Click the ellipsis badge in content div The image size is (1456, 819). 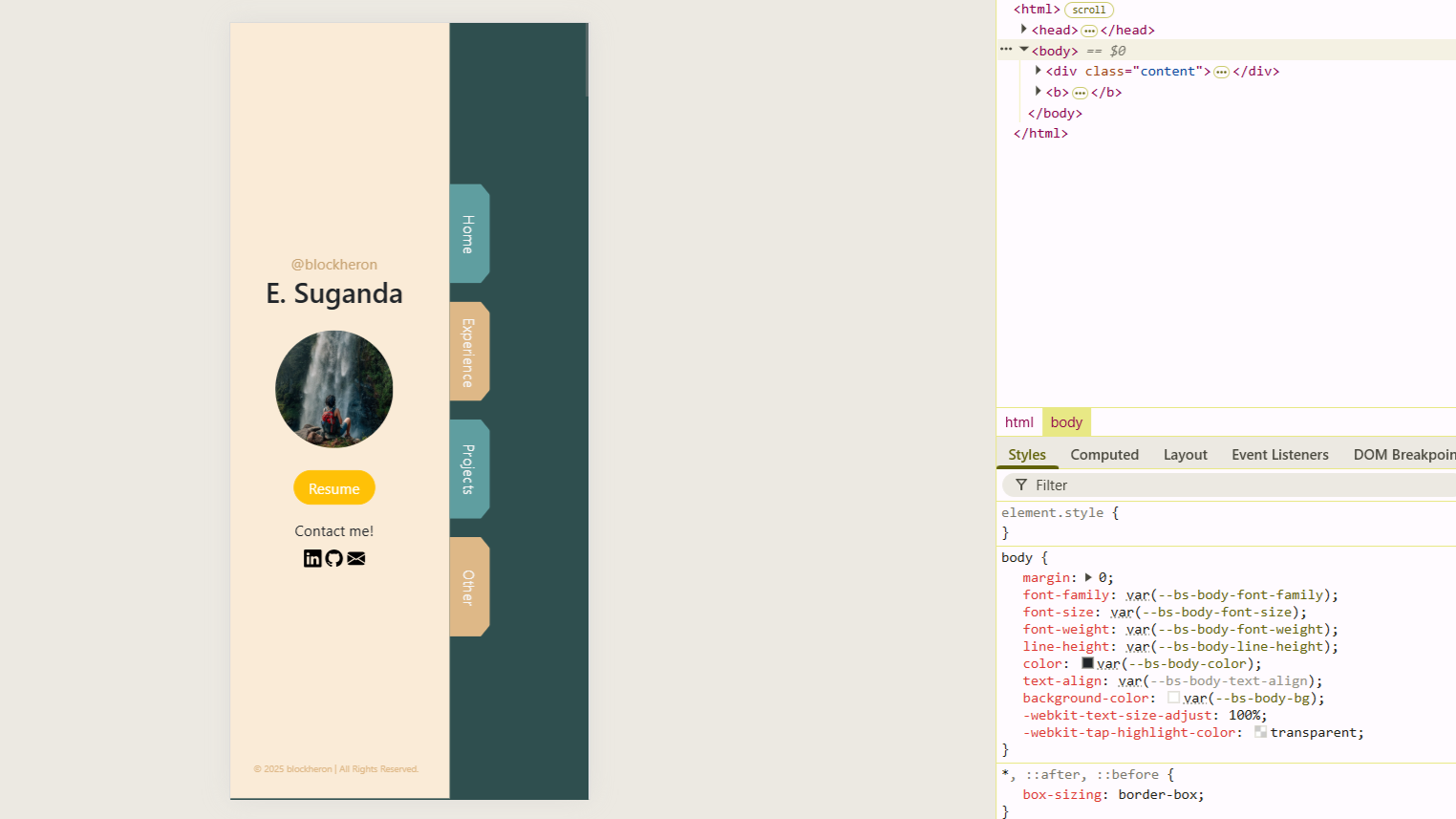click(1221, 72)
